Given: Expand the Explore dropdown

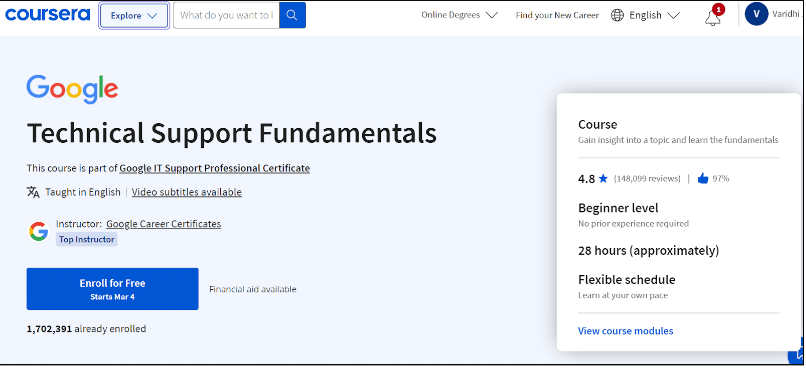Looking at the screenshot, I should click(x=134, y=15).
